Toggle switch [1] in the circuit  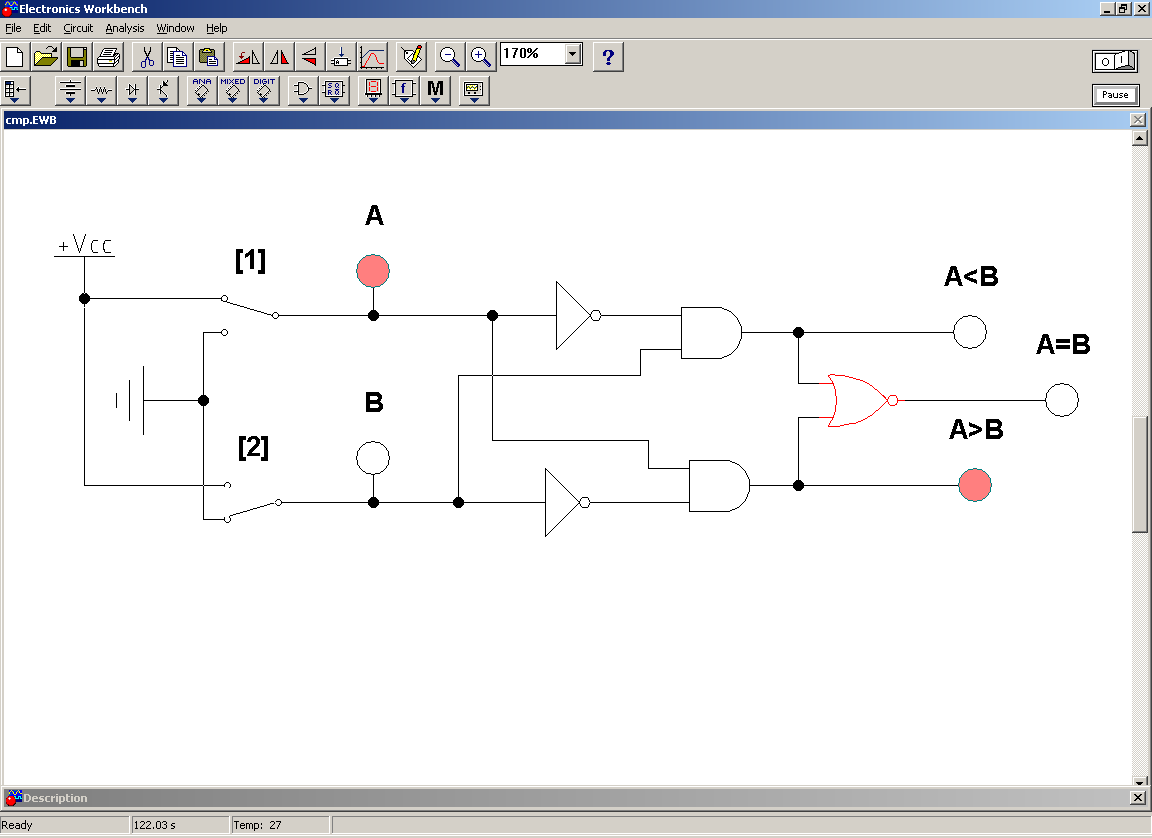pyautogui.click(x=250, y=315)
